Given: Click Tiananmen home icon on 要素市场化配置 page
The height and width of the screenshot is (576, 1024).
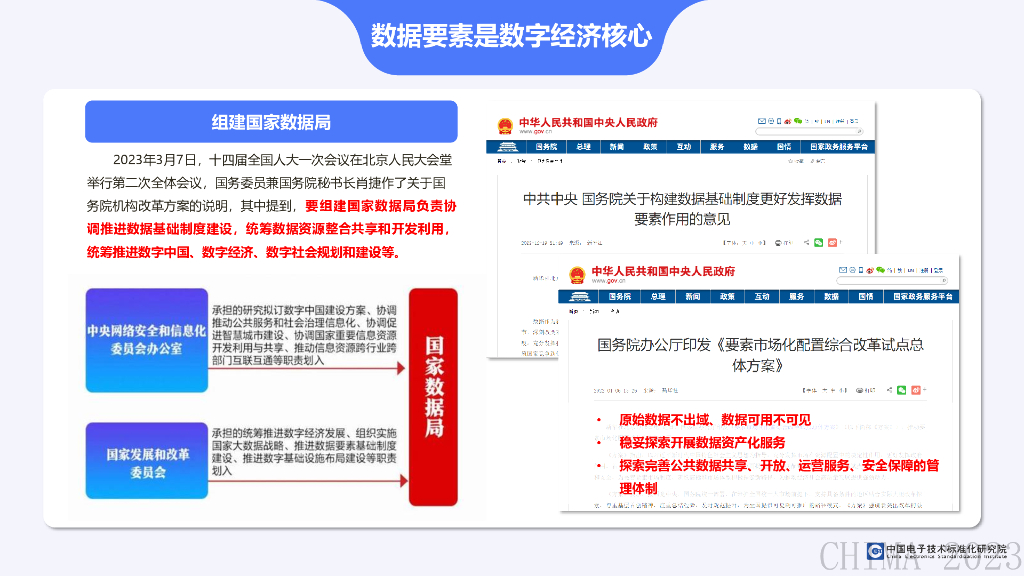Looking at the screenshot, I should point(579,296).
